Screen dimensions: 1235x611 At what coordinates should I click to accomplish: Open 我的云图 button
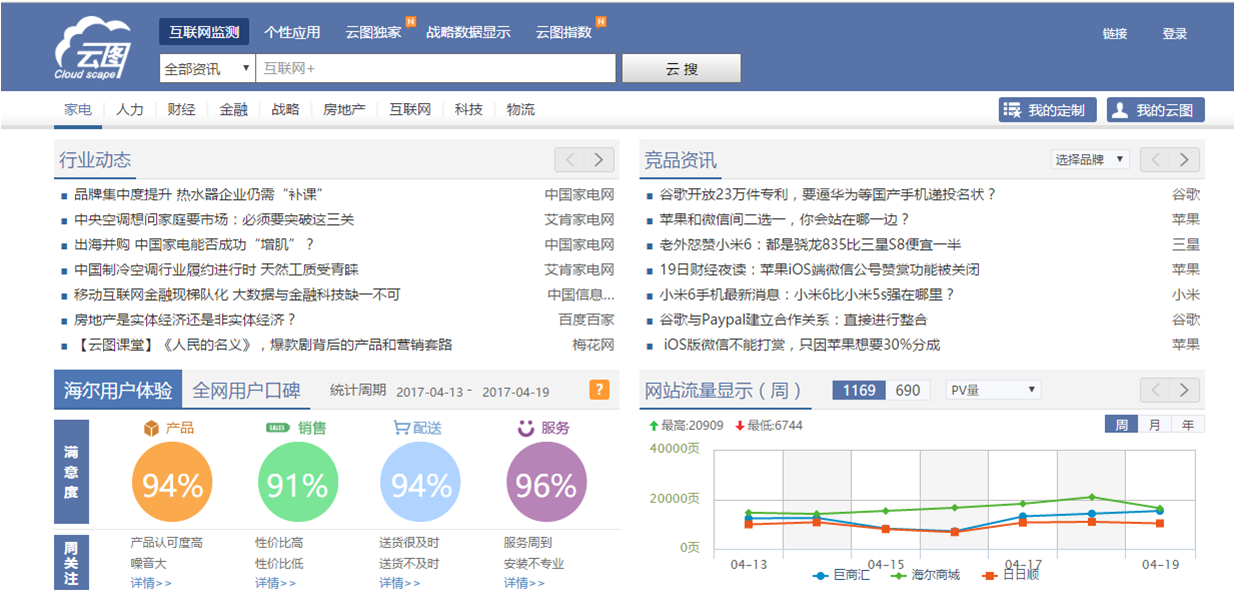pos(1156,110)
